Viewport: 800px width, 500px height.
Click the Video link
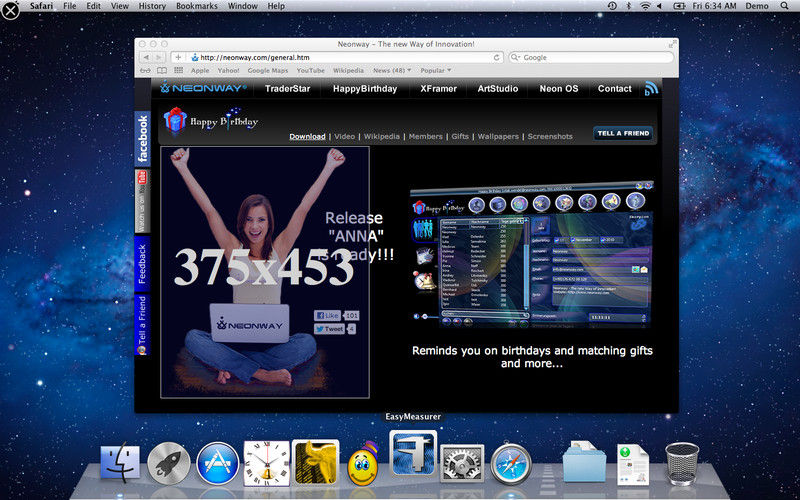coord(344,136)
